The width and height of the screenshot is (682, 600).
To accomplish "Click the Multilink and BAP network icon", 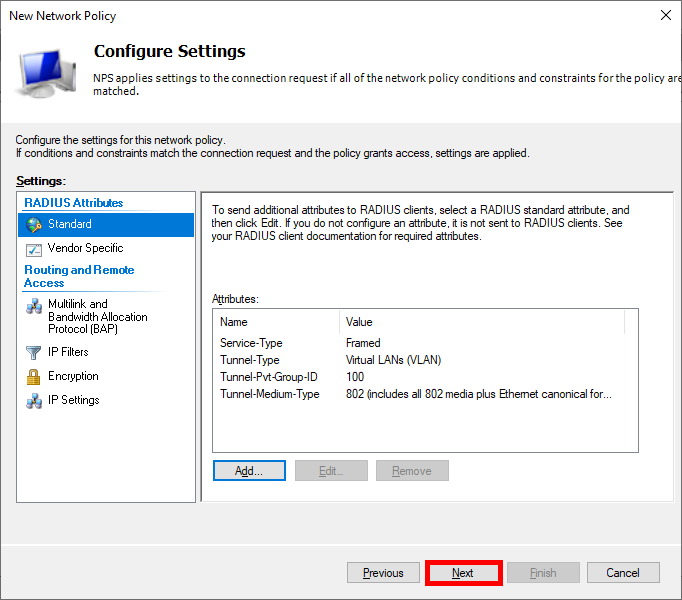I will [x=33, y=306].
